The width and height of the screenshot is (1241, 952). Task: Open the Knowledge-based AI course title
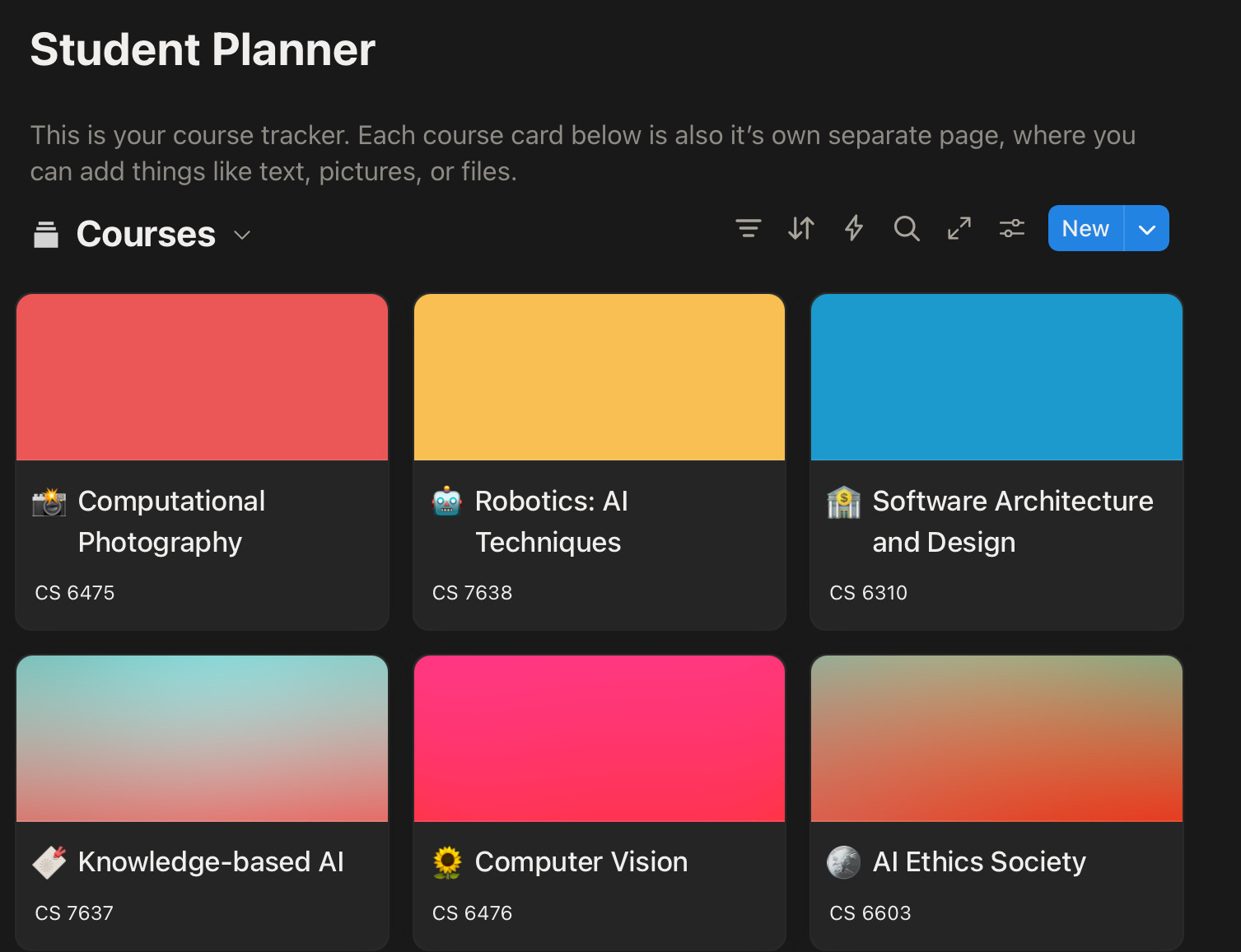pos(211,862)
